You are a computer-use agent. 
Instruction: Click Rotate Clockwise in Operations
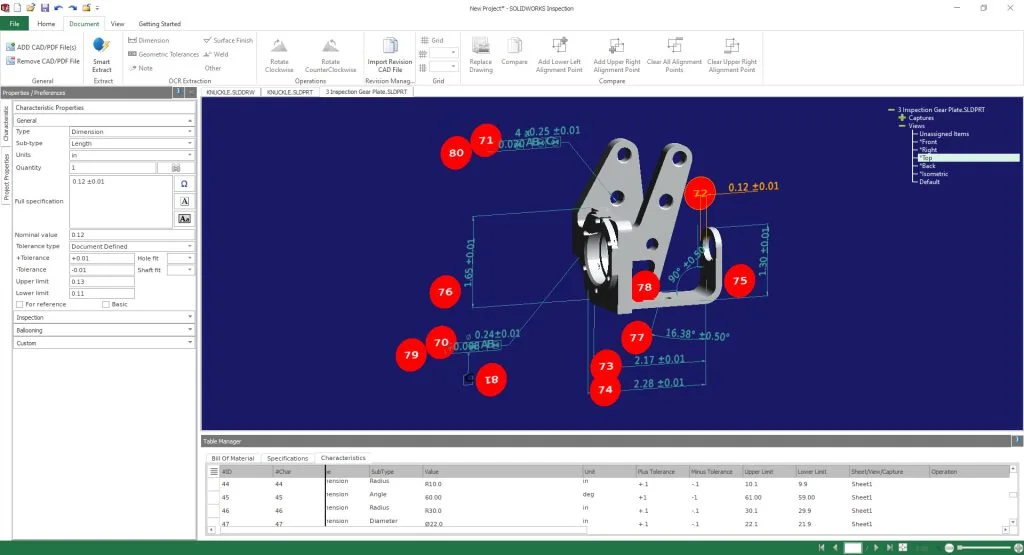[x=281, y=47]
